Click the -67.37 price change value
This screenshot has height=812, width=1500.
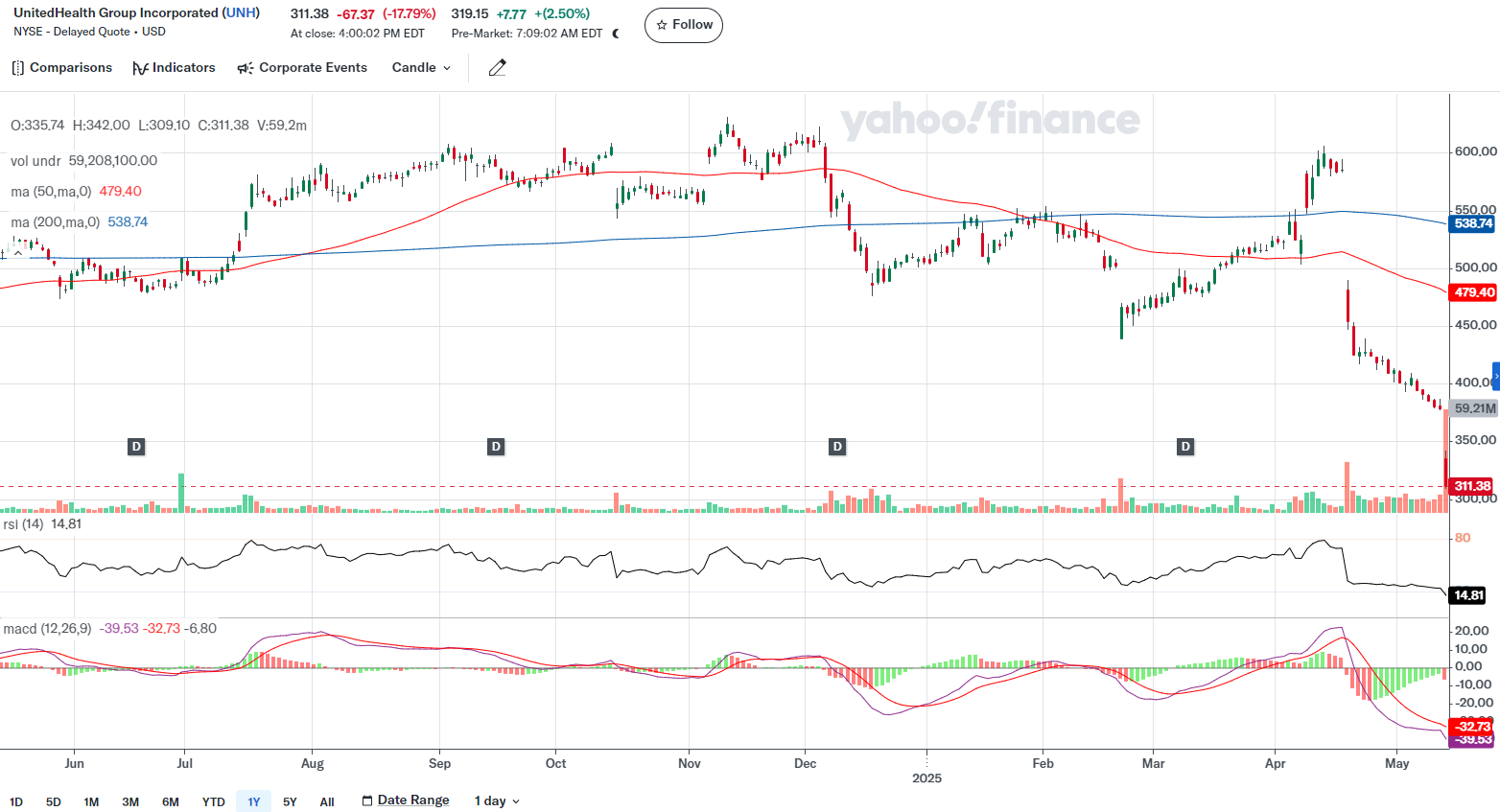(x=356, y=14)
